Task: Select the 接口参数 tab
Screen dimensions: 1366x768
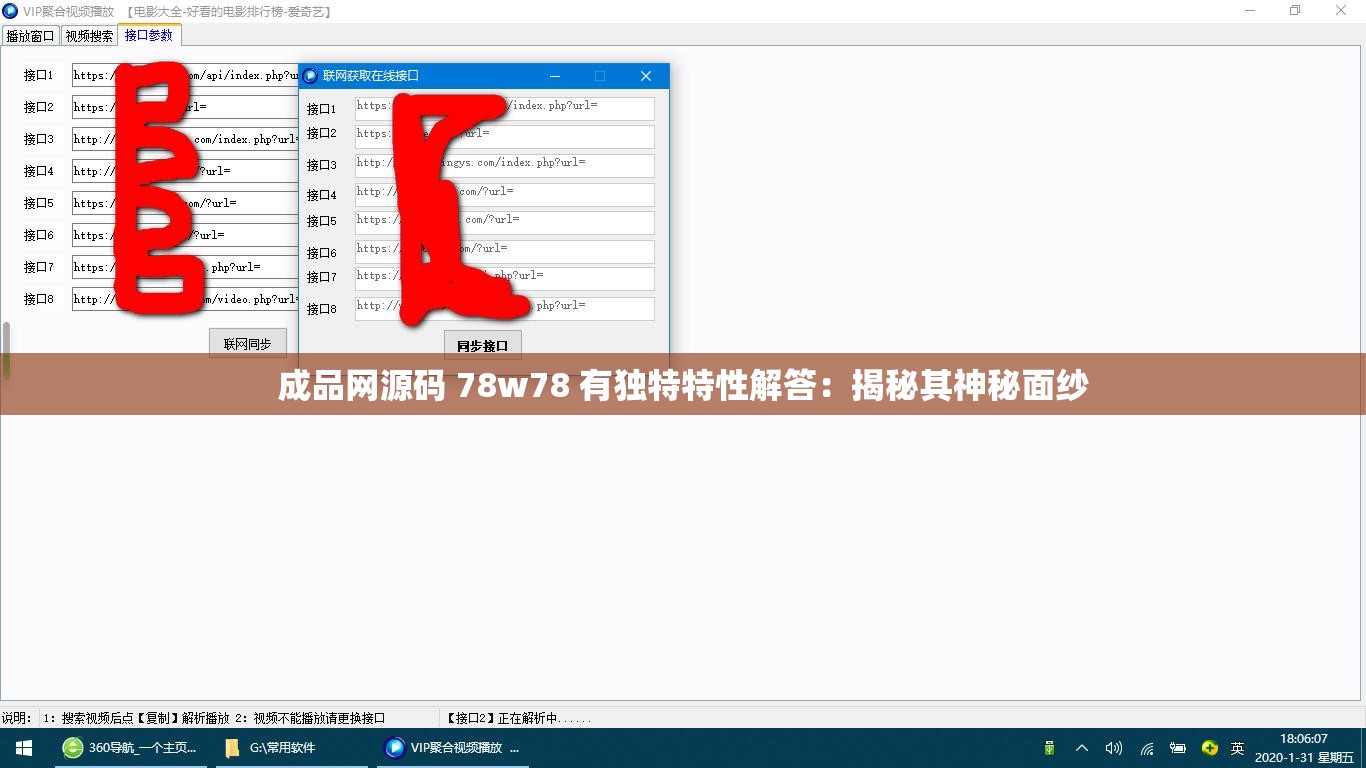Action: click(x=148, y=35)
